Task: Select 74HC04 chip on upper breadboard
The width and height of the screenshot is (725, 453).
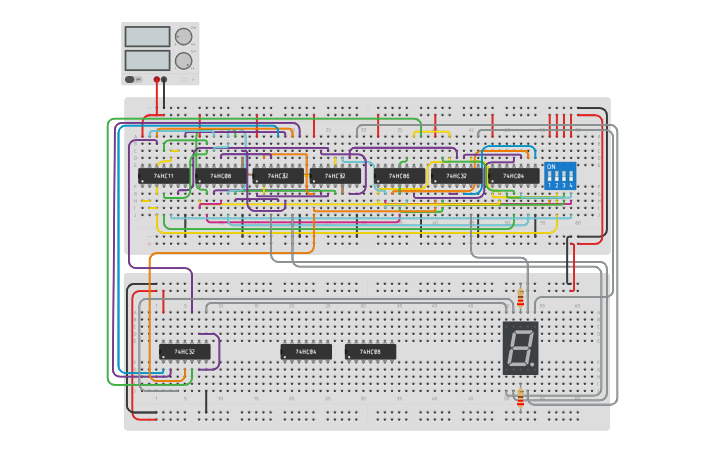Action: pyautogui.click(x=514, y=176)
